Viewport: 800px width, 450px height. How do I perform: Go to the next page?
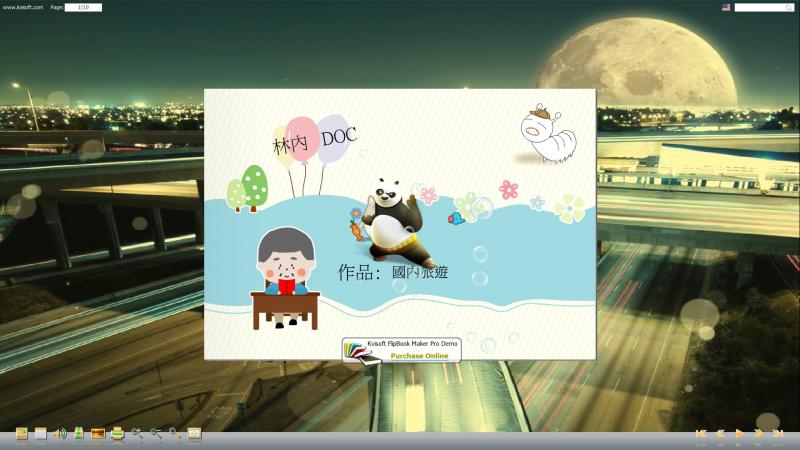point(759,434)
